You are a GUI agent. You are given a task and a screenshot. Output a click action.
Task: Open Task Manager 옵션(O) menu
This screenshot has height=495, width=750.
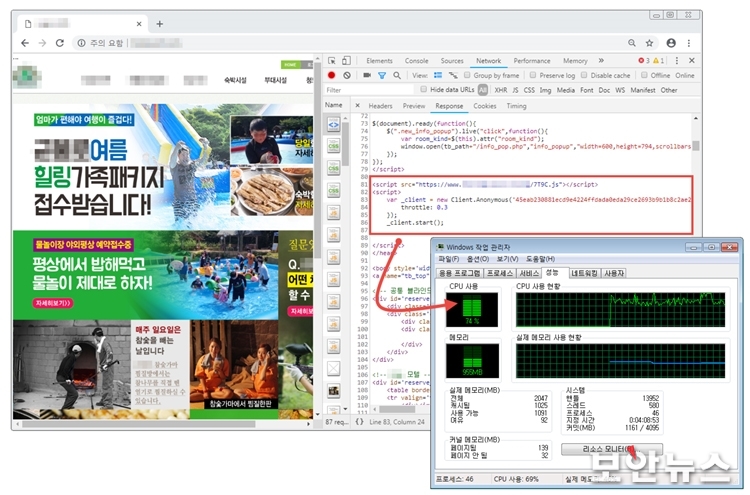coord(478,259)
